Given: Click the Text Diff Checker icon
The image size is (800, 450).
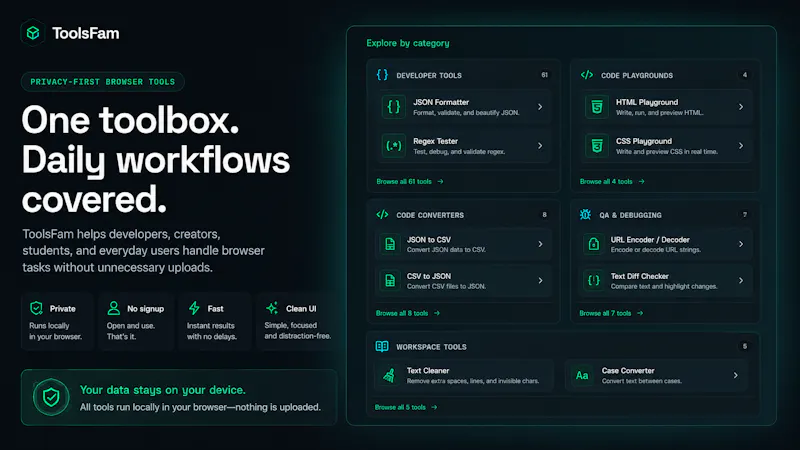Looking at the screenshot, I should click(593, 281).
